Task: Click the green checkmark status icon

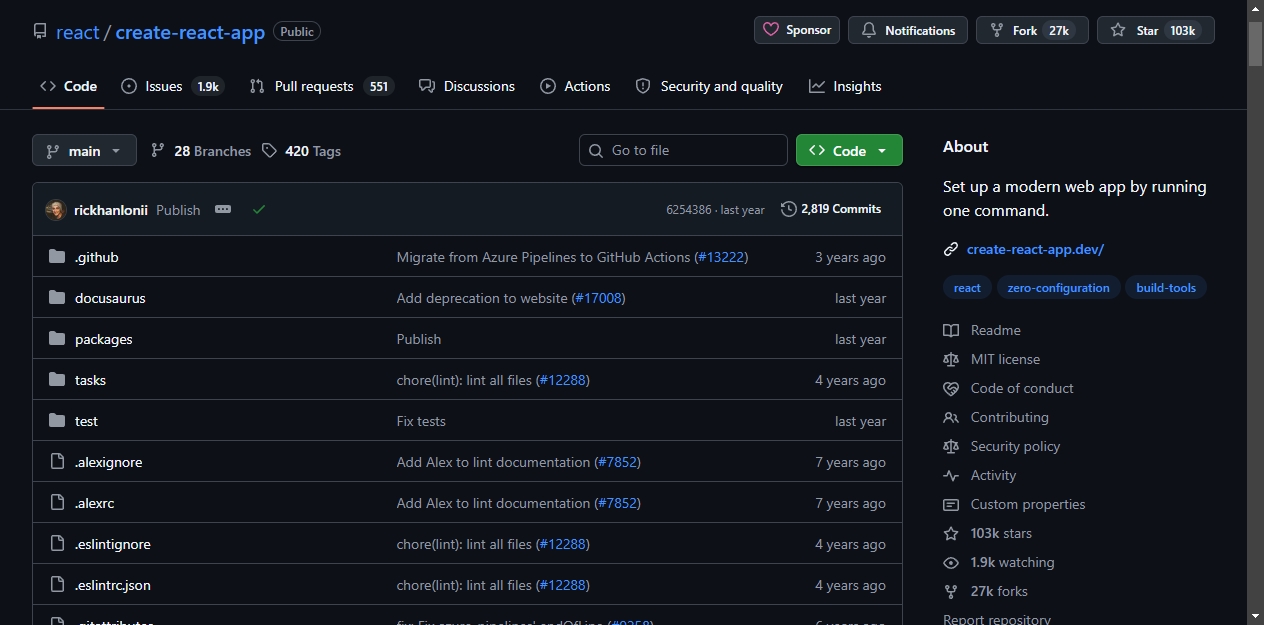Action: click(259, 209)
